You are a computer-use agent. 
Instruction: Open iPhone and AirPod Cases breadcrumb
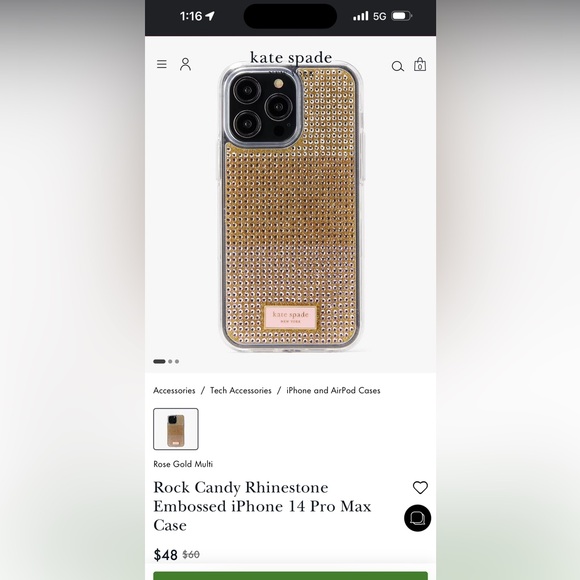pyautogui.click(x=333, y=390)
